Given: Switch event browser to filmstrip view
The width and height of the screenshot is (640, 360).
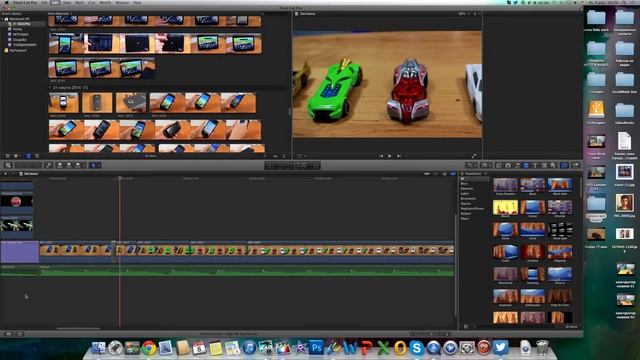Looking at the screenshot, I should pyautogui.click(x=28, y=156).
